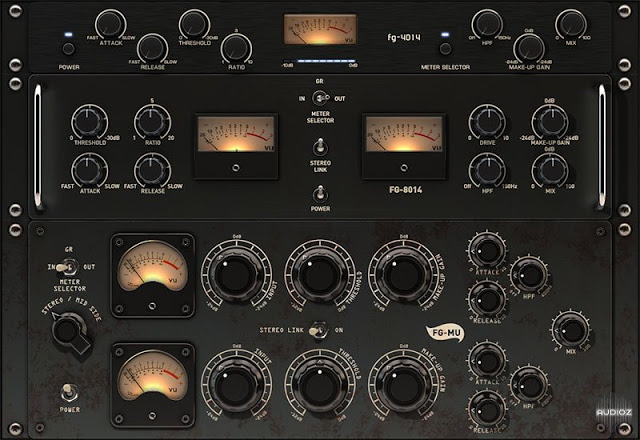Flip the FG-8014 IN/GR/OUT Meter Selector switch

[x=320, y=98]
